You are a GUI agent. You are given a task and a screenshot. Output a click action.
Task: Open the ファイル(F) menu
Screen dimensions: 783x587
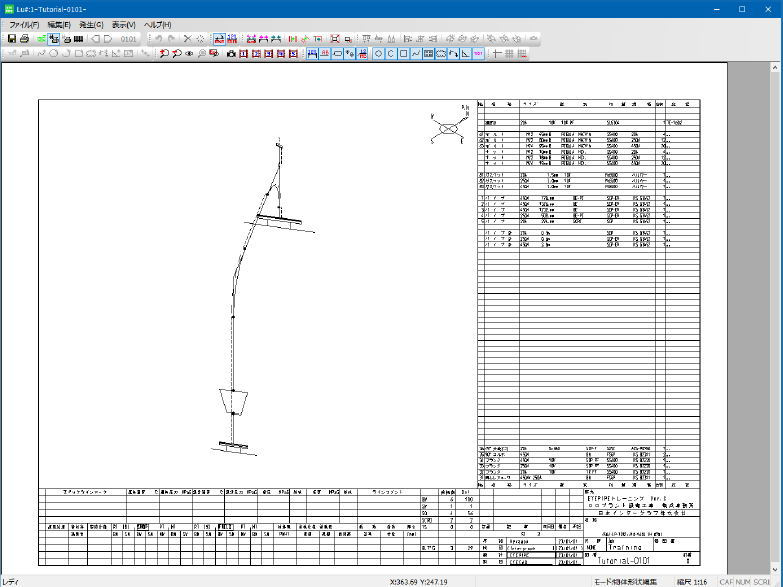(x=24, y=24)
